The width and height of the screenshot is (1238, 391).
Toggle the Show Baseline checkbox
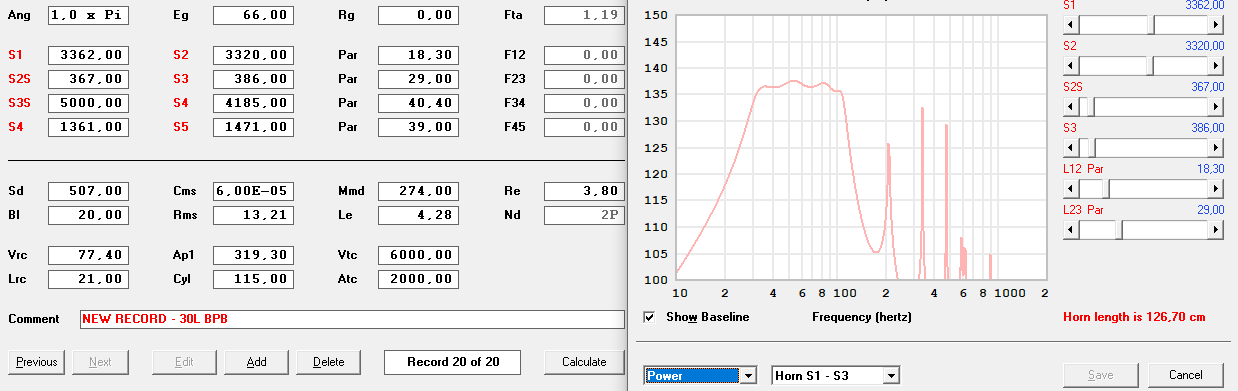[x=649, y=317]
